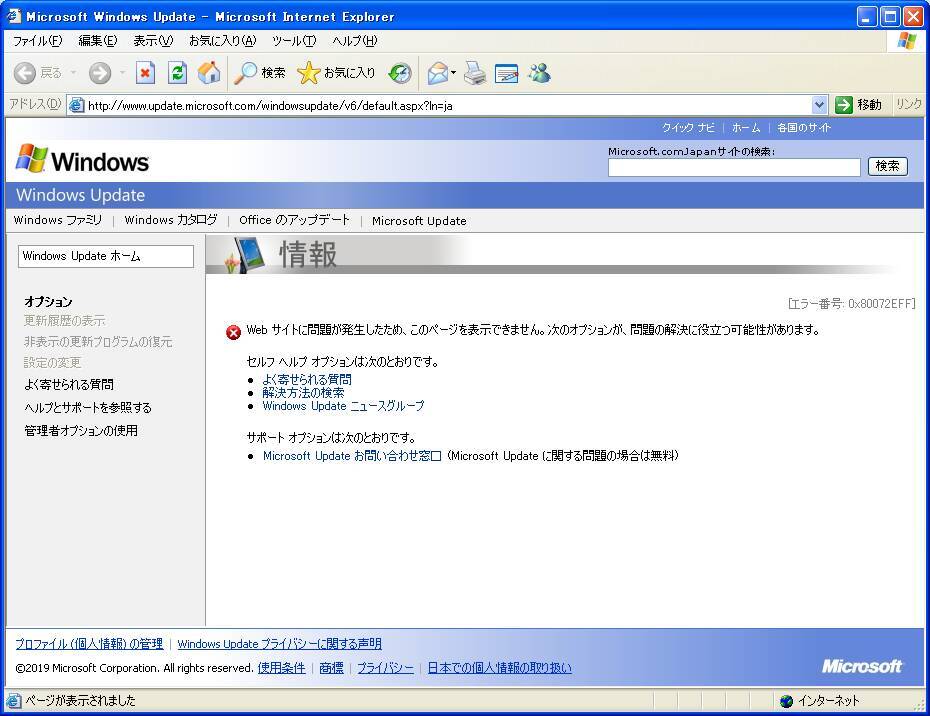Click the Internet zone globe icon
The width and height of the screenshot is (930, 716).
[x=786, y=701]
